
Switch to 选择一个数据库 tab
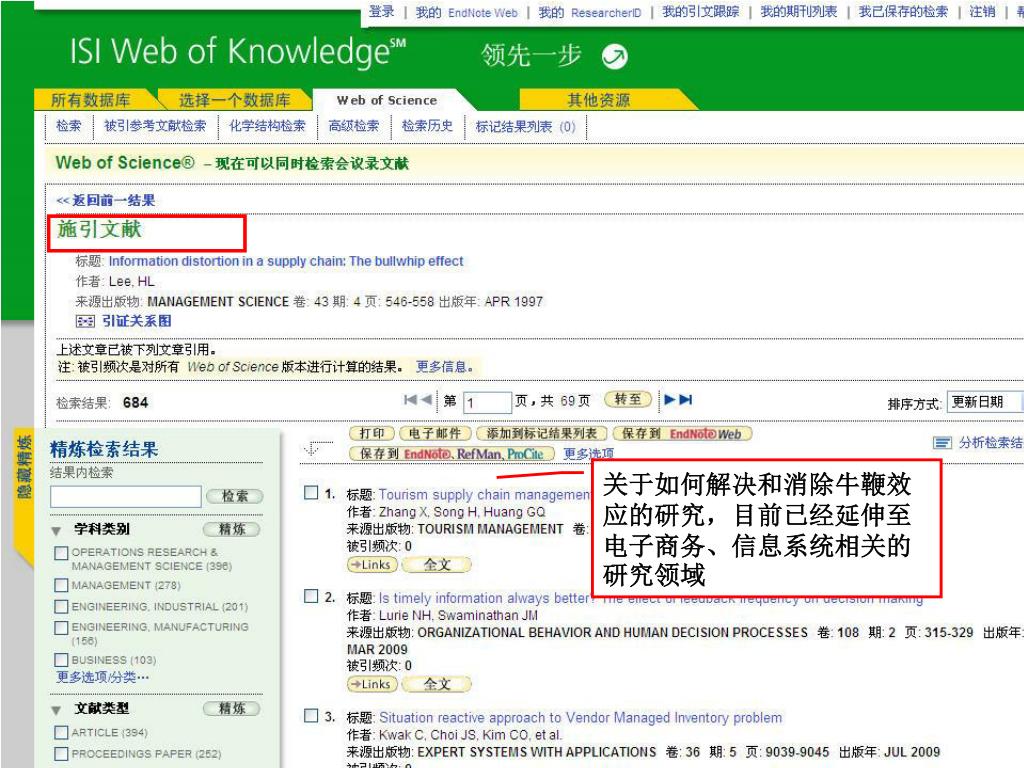coord(234,100)
